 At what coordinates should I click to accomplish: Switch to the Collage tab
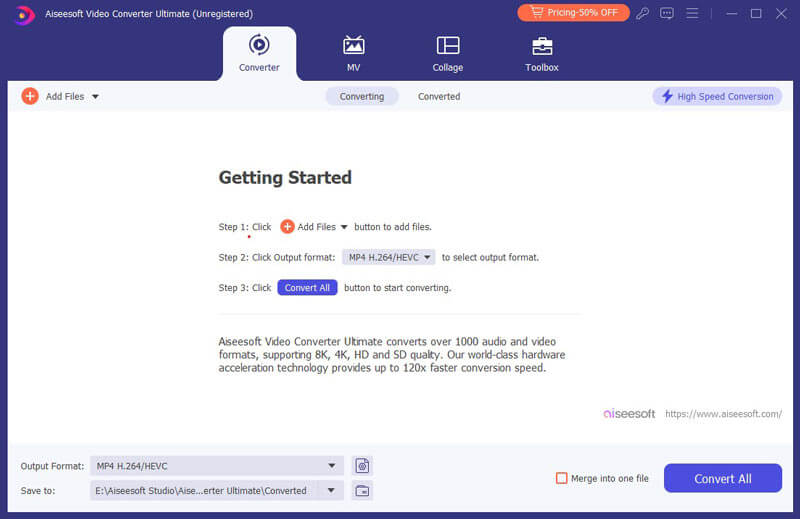click(x=448, y=53)
